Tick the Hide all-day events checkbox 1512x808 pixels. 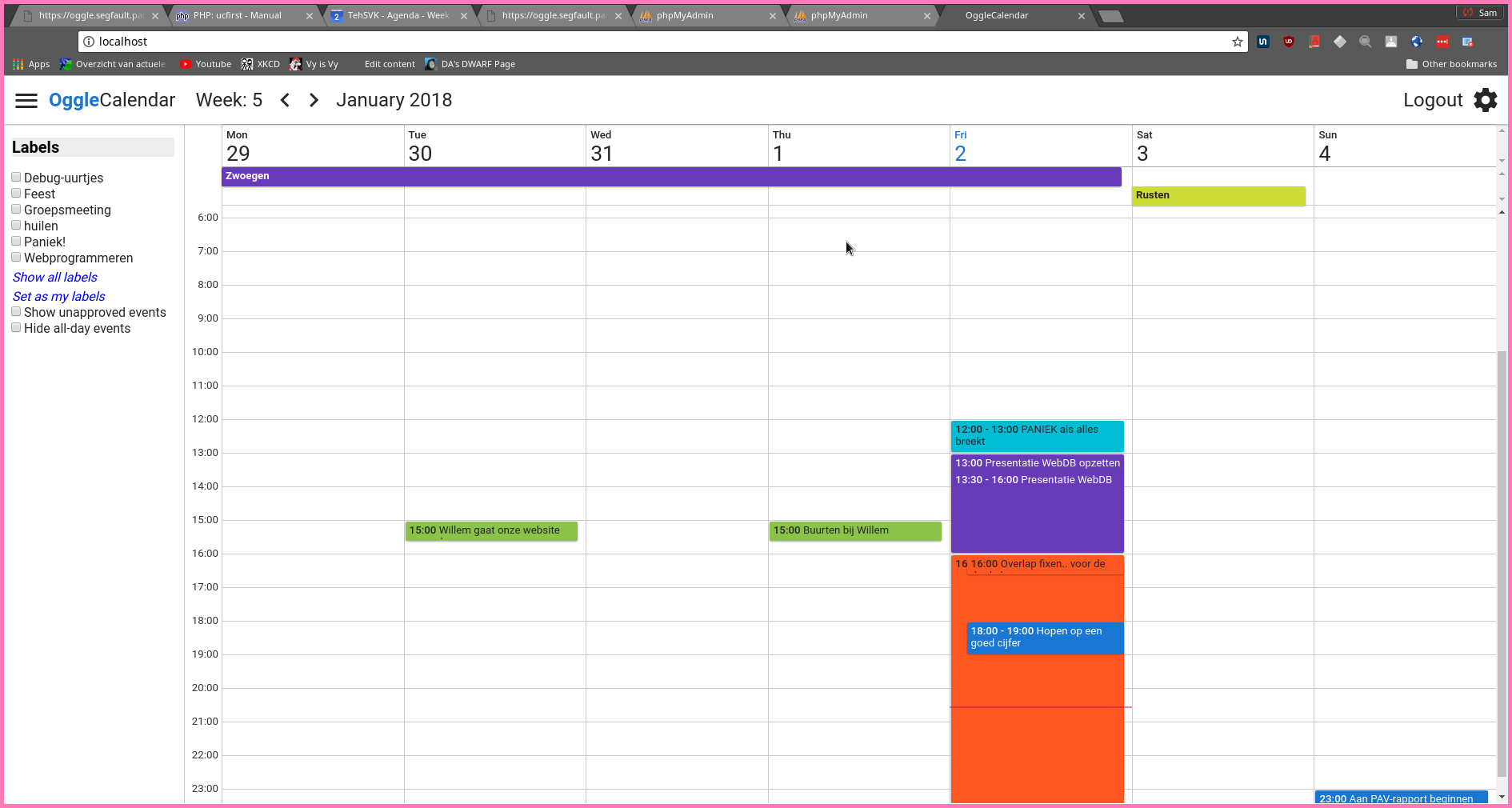[16, 328]
